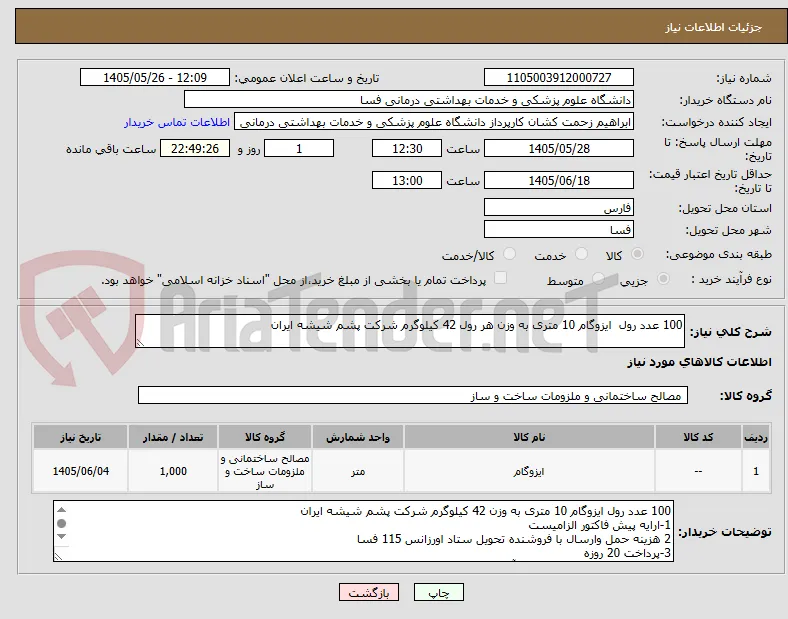Click the تعداد / مقدار column header
This screenshot has width=788, height=619.
click(x=173, y=437)
